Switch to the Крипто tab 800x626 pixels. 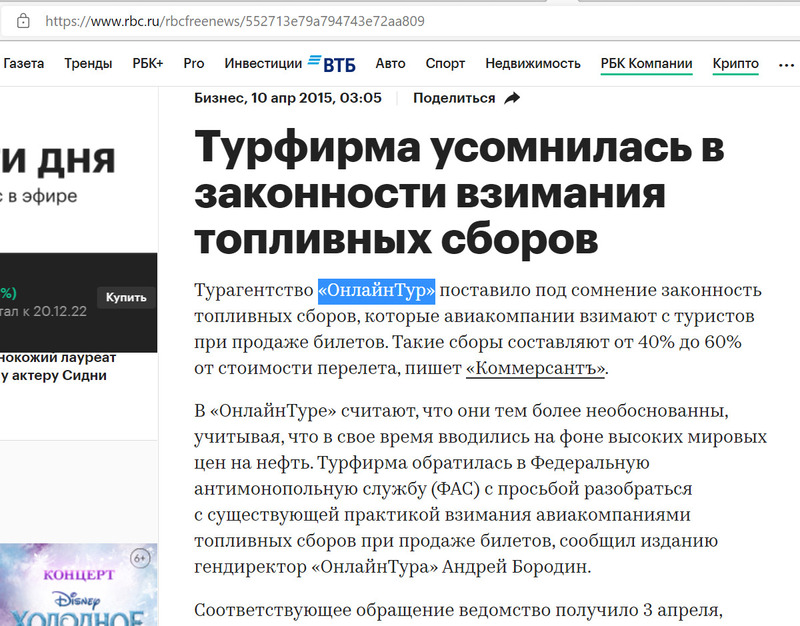735,63
